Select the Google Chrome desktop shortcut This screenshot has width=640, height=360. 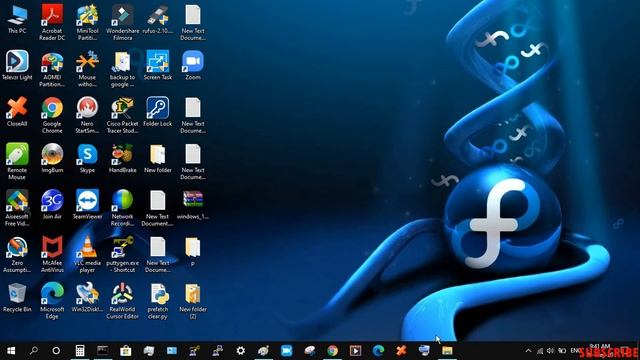coord(52,116)
